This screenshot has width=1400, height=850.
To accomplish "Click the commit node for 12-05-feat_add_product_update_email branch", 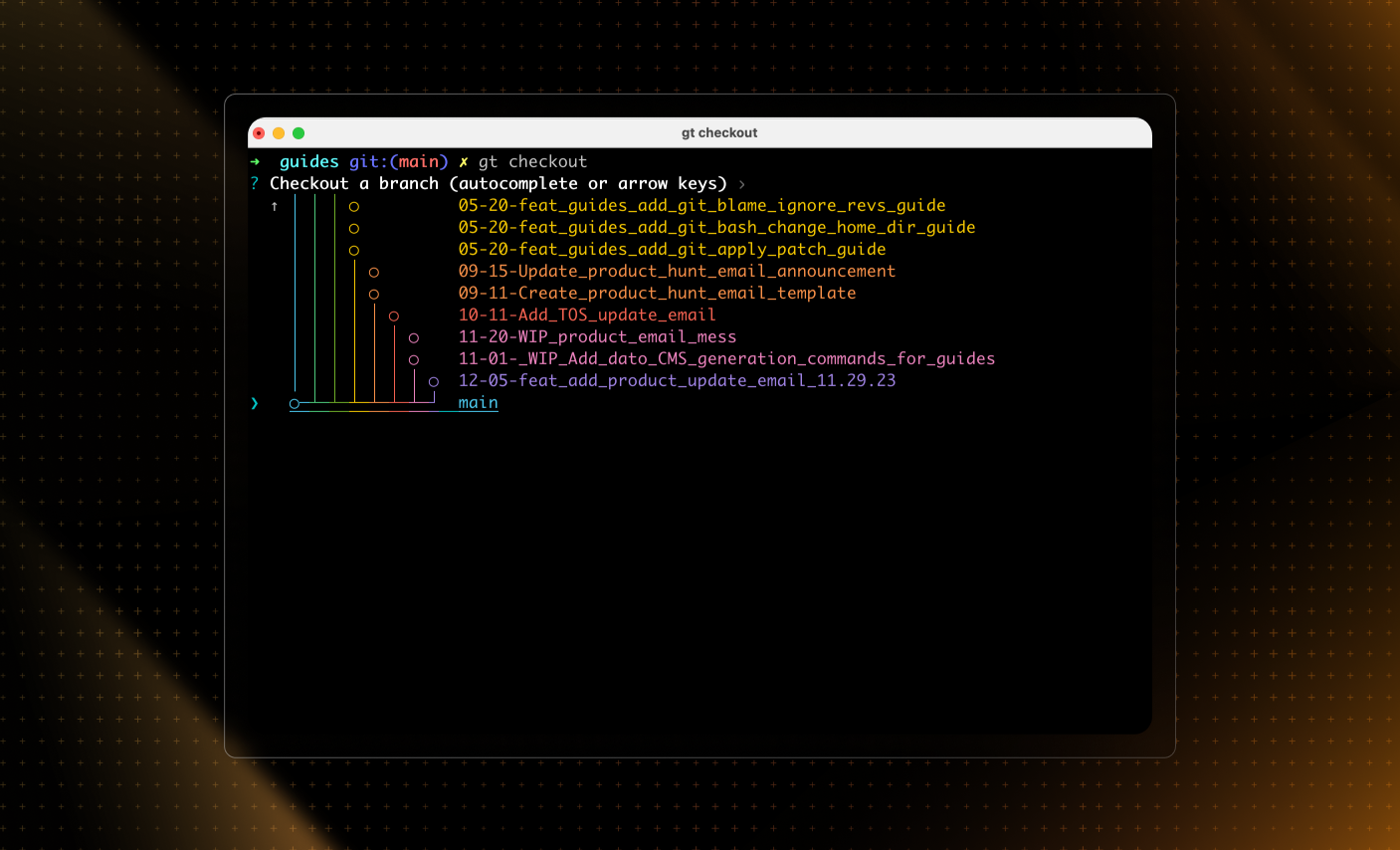I will coord(434,381).
